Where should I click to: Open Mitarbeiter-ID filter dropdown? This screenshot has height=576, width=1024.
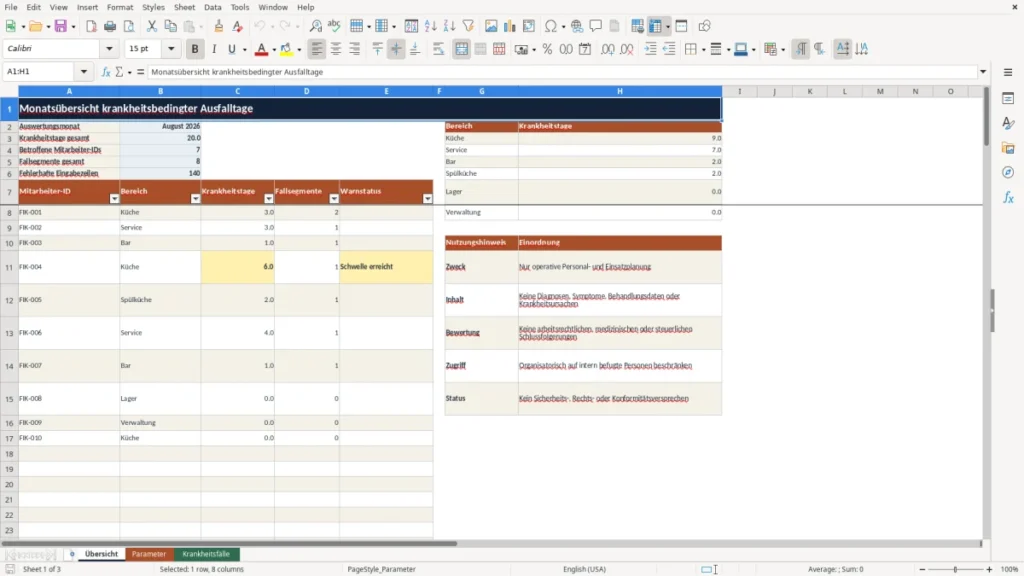point(114,199)
